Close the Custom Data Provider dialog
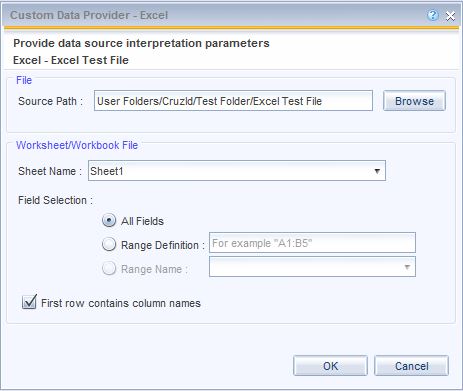Viewport: 463px width, 391px height. [x=450, y=16]
